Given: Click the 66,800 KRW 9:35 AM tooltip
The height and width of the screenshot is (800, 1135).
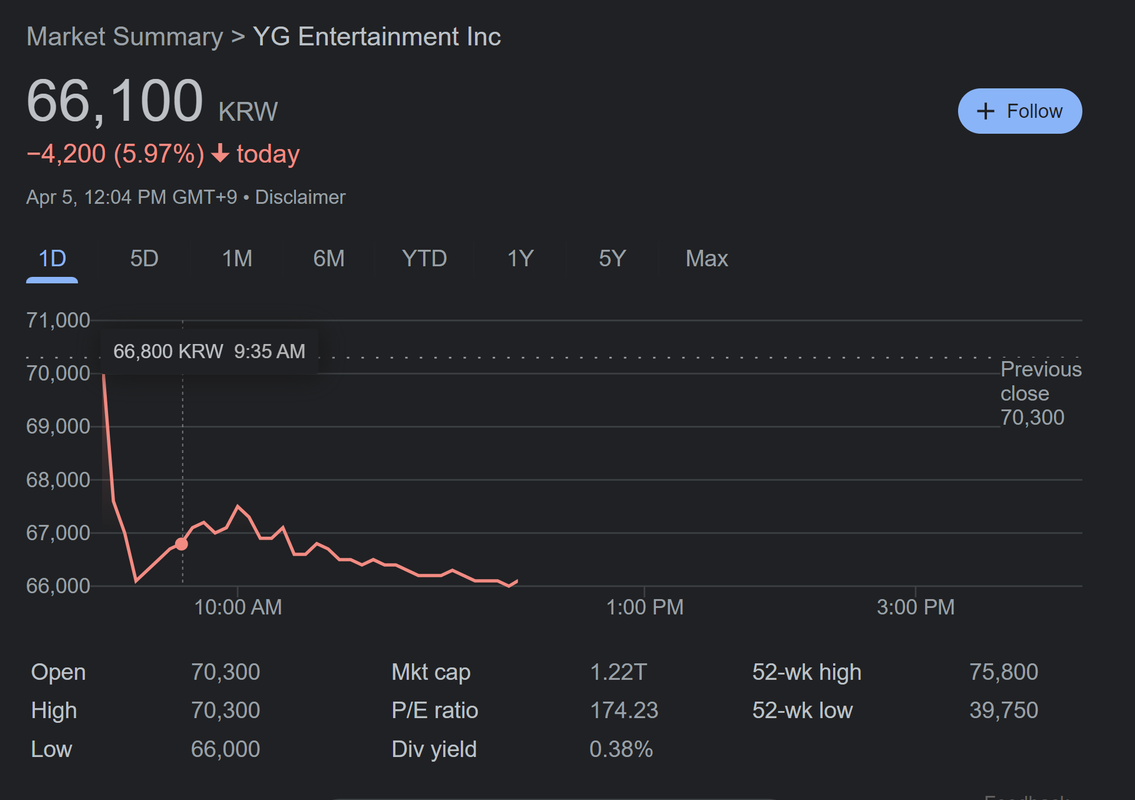Looking at the screenshot, I should 209,352.
